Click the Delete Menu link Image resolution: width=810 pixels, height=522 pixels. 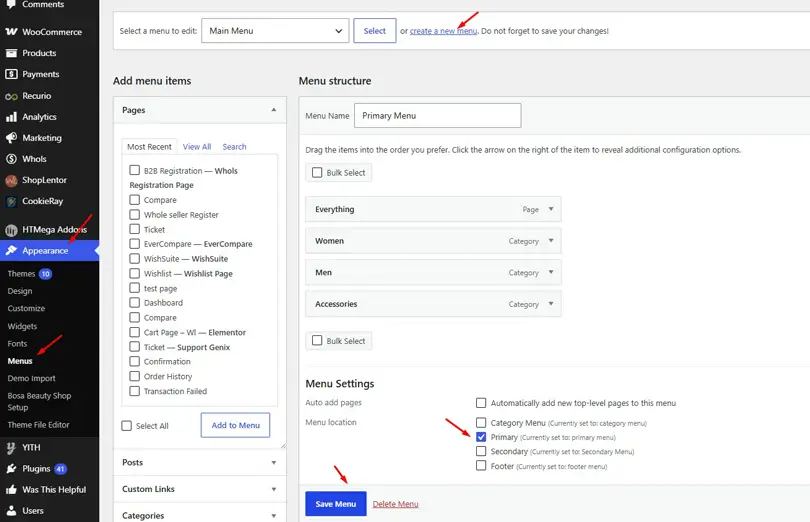[x=395, y=504]
